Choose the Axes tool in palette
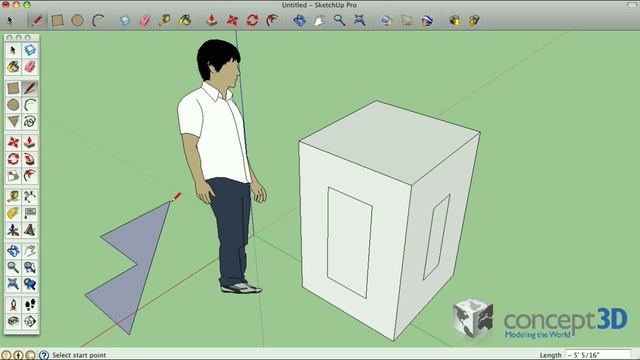This screenshot has height=360, width=640. (13, 230)
